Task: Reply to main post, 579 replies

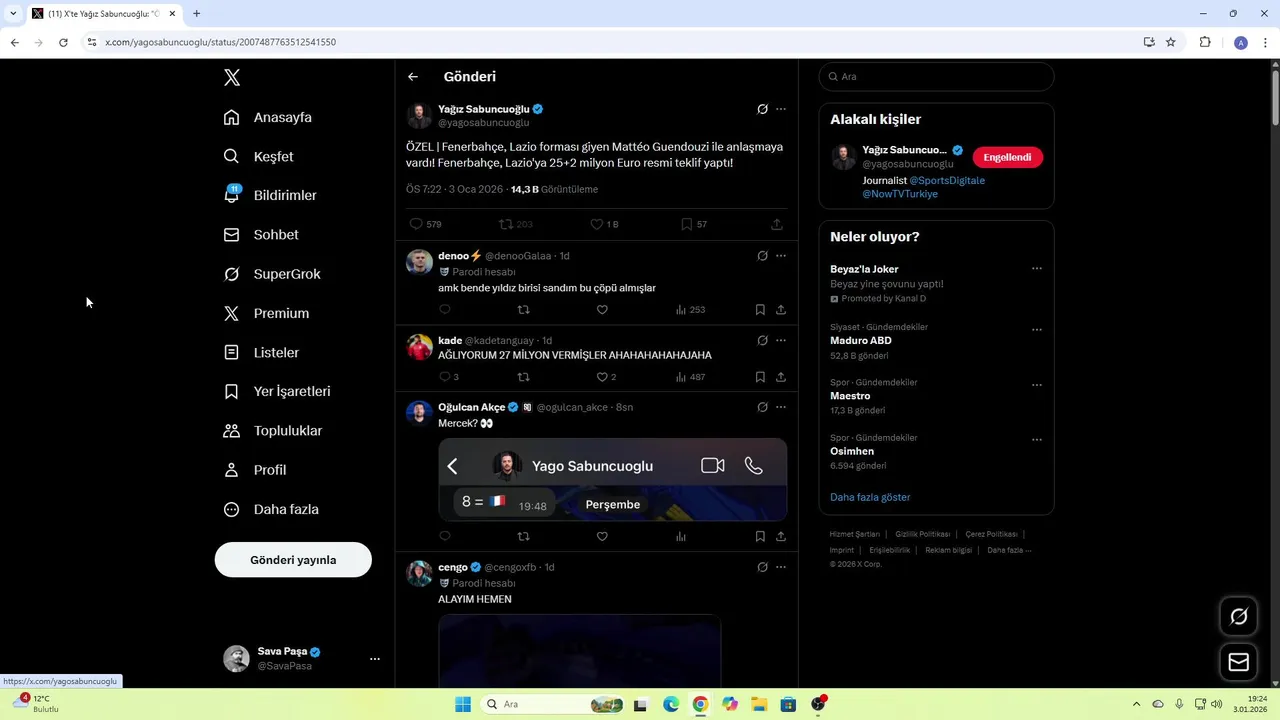Action: (x=425, y=224)
